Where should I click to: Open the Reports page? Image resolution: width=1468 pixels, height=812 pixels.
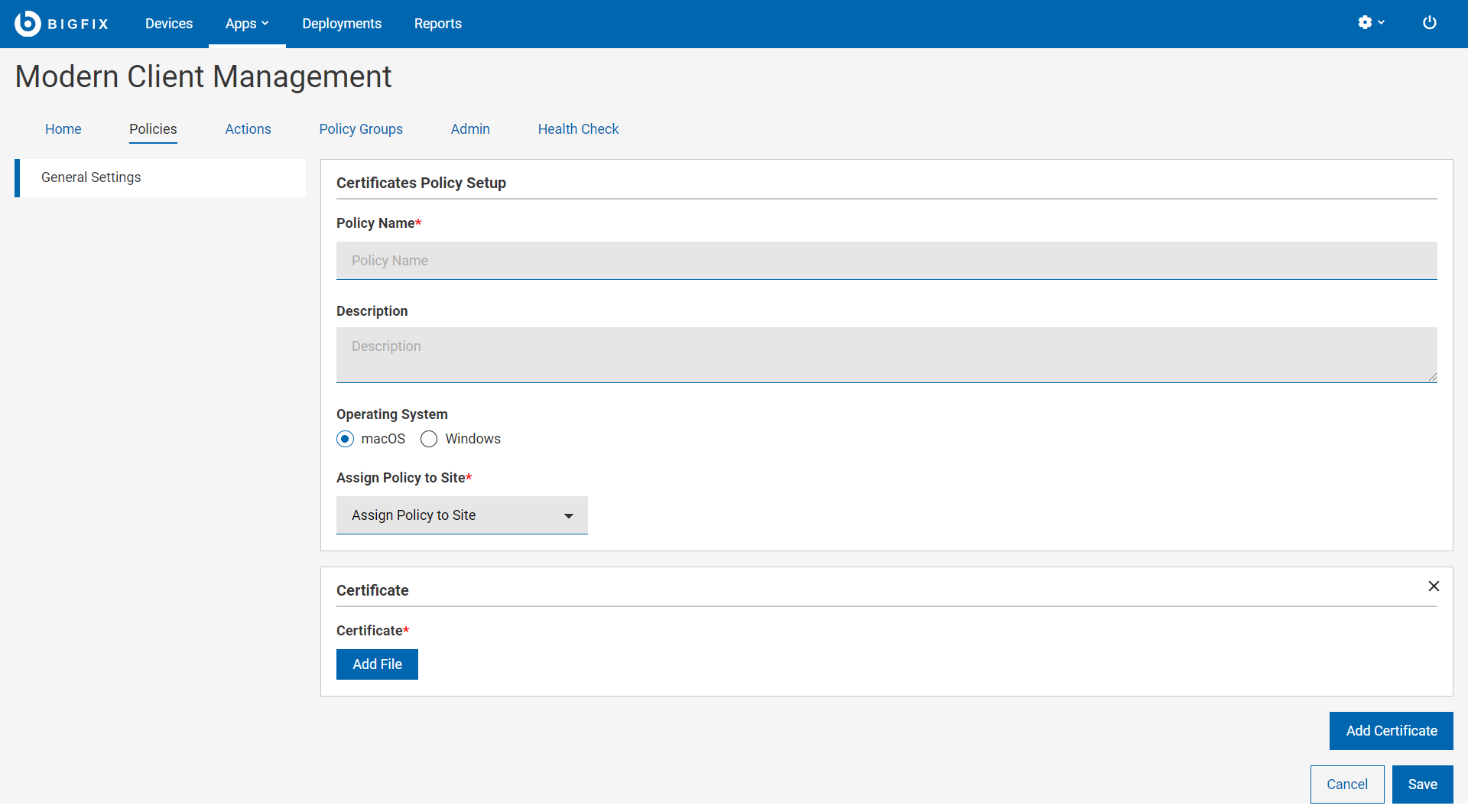pos(437,24)
